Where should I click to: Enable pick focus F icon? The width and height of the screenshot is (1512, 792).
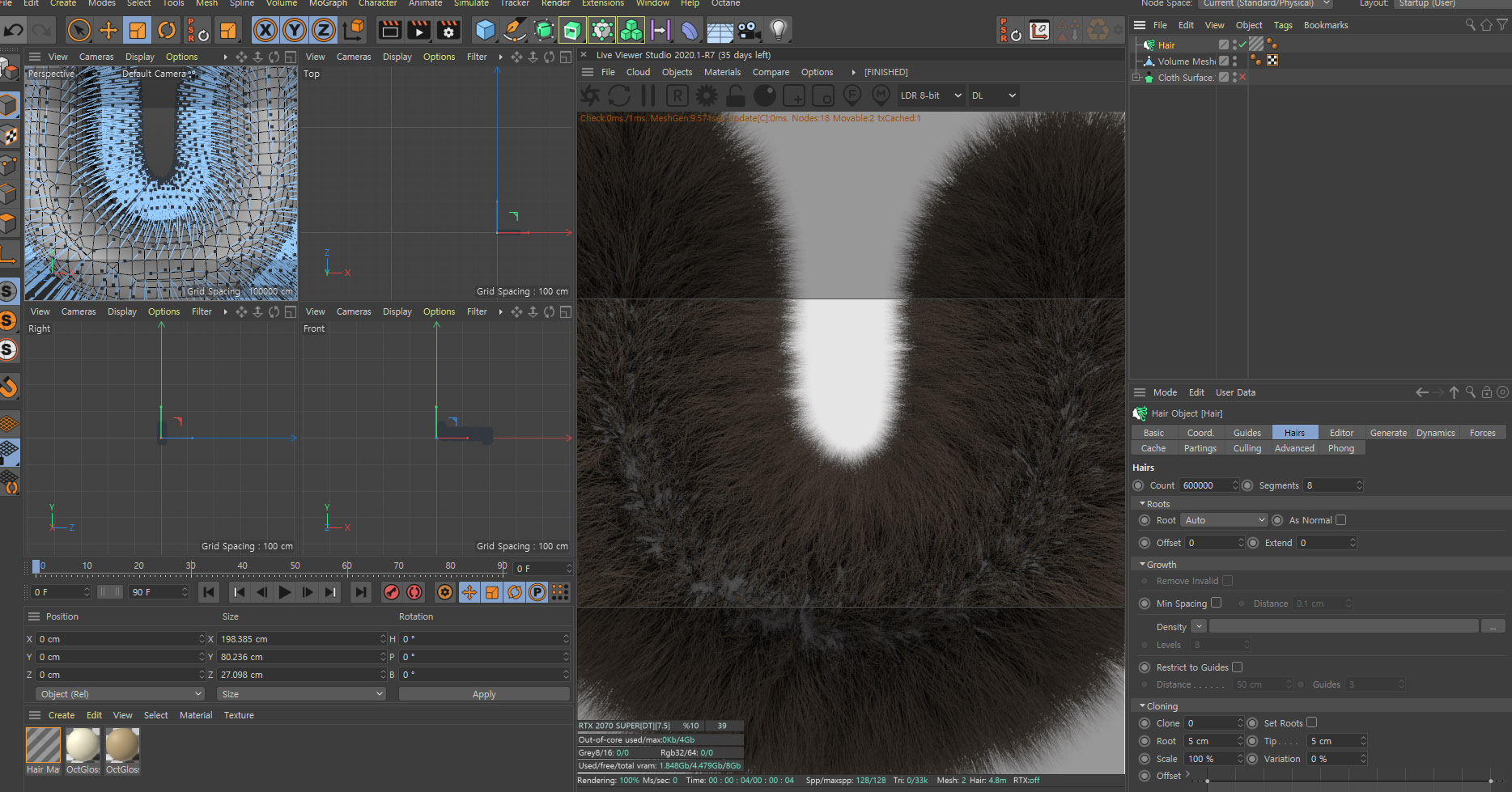(x=852, y=95)
